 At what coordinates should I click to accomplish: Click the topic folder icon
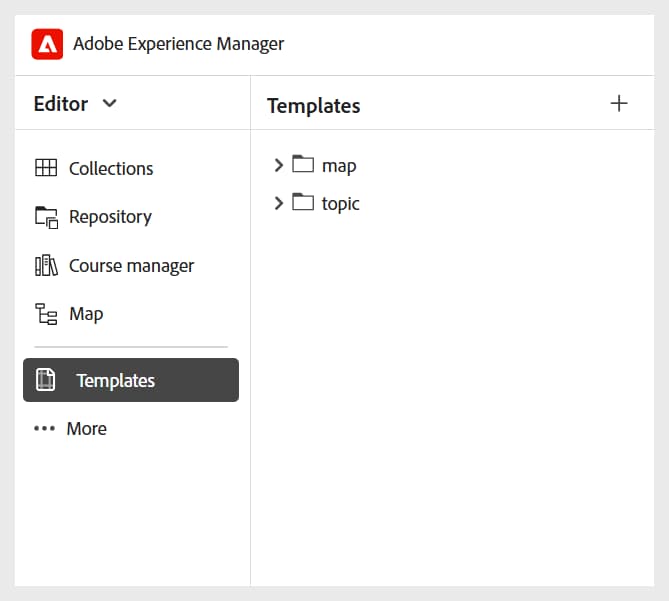[303, 203]
